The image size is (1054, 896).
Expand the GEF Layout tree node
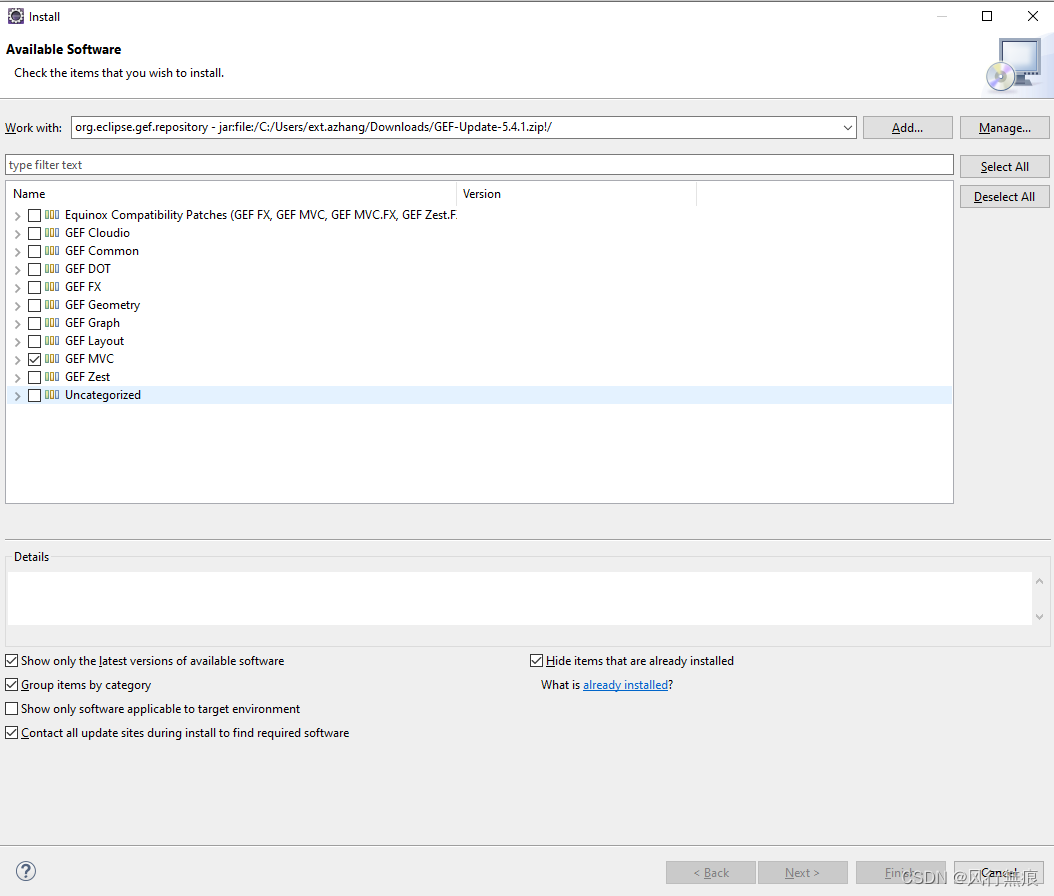coord(17,342)
